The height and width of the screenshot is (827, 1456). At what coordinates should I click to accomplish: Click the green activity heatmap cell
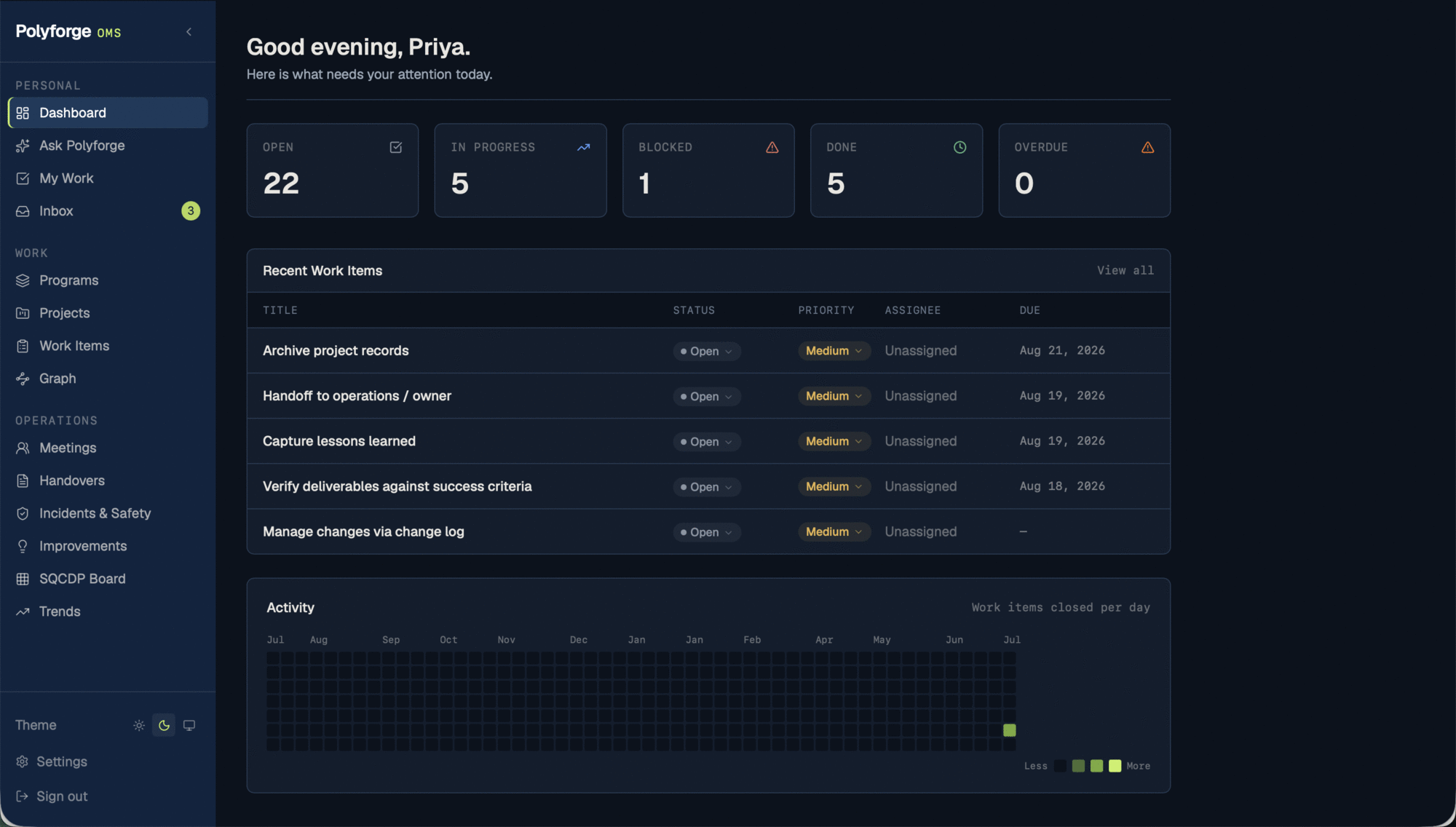(x=1010, y=730)
